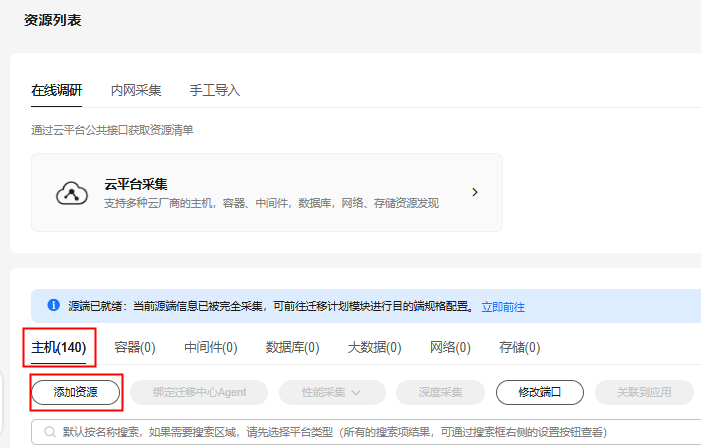Select the 大数据(0) tab
The width and height of the screenshot is (701, 448).
[x=375, y=347]
